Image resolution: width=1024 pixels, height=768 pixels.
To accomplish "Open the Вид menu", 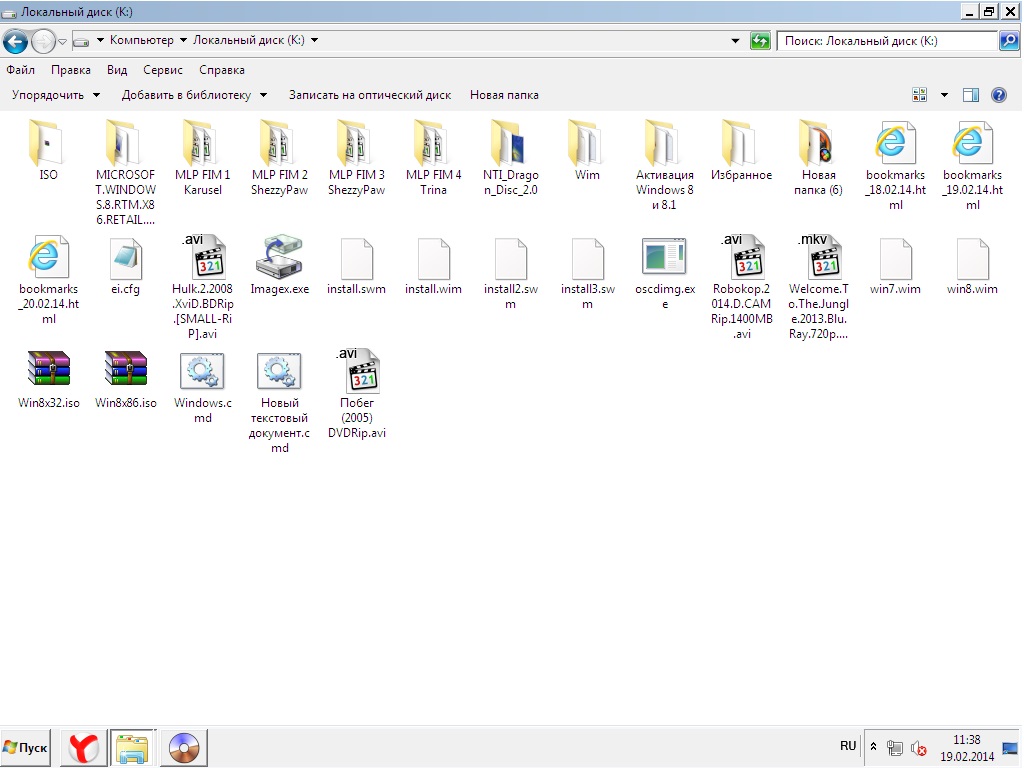I will 117,70.
